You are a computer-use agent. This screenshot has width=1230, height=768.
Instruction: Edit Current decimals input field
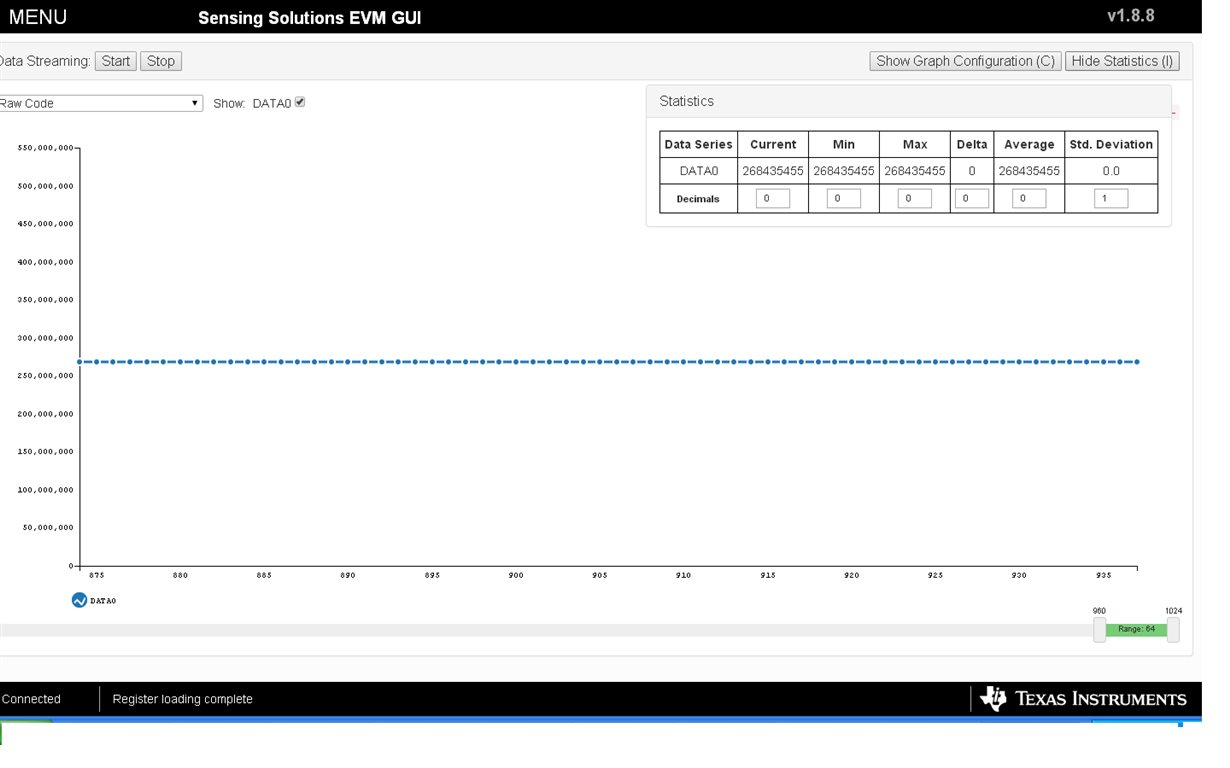coord(772,199)
